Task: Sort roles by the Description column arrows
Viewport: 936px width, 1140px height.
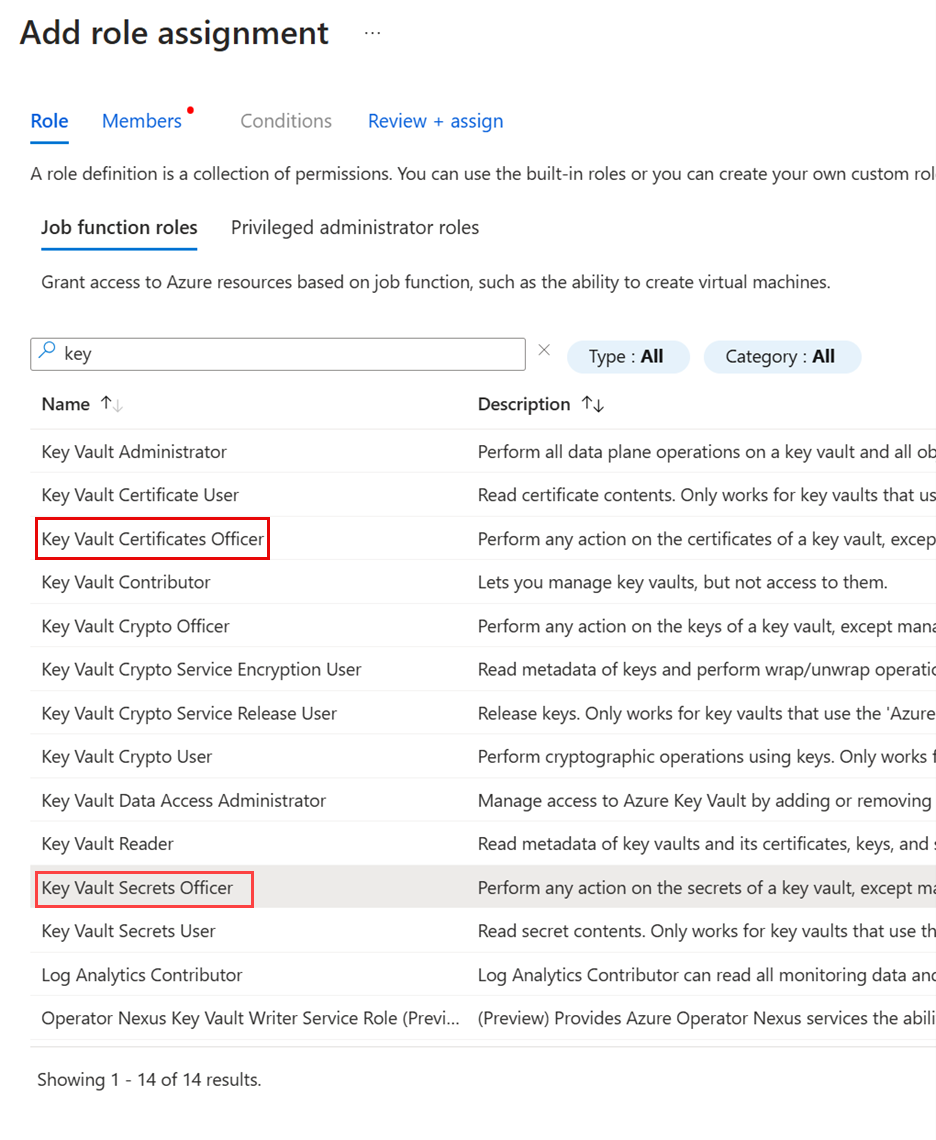Action: click(593, 404)
